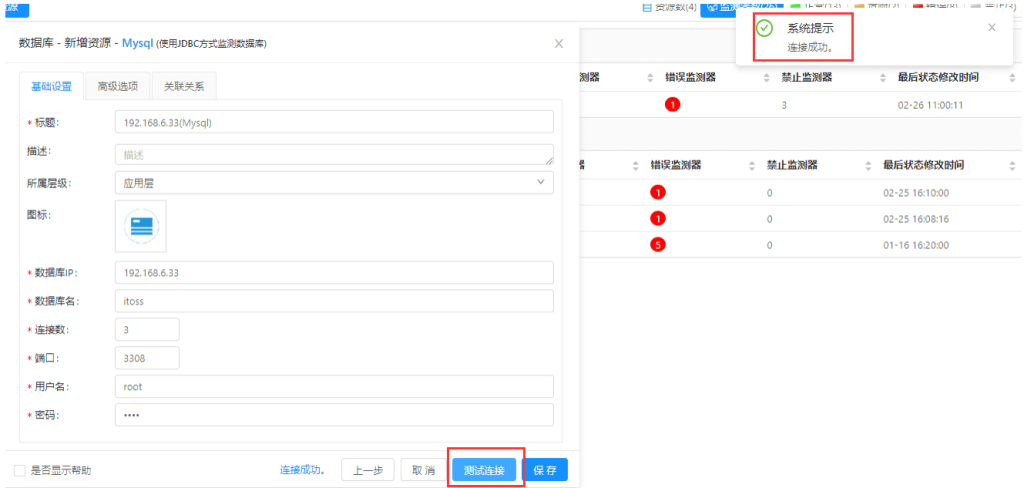Viewport: 1024px width, 488px height.
Task: Enable the 是否显示帮助 checkbox
Action: [x=20, y=470]
